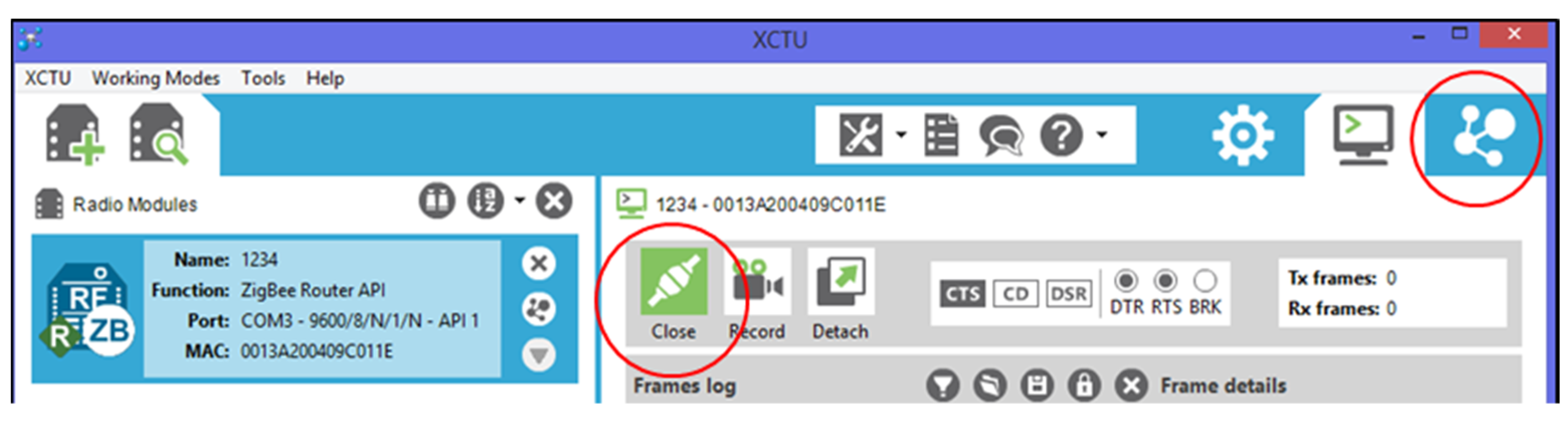Discover radio modules with search icon
Screen dimensions: 1568x424
(x=158, y=134)
